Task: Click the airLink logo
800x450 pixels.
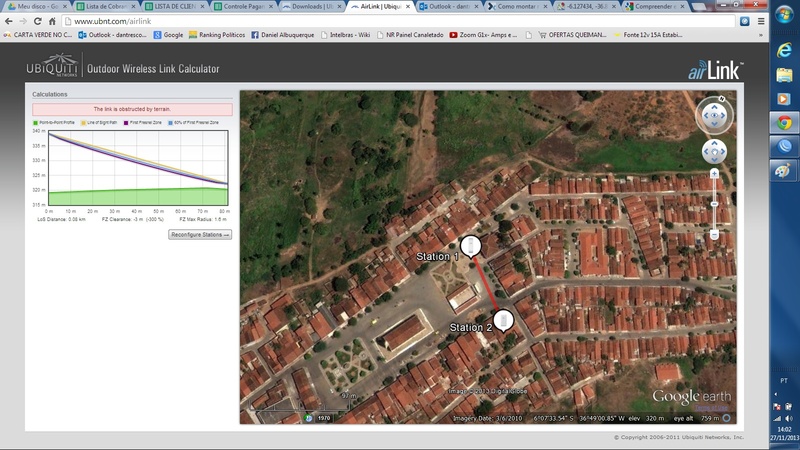Action: tap(715, 70)
